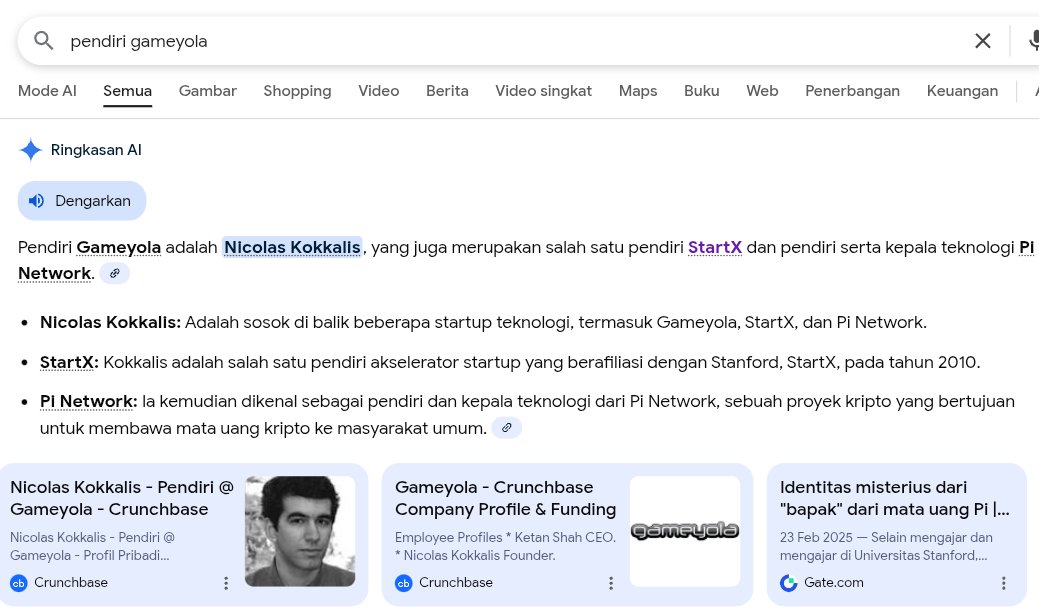
Task: Start voice search with the microphone icon
Action: (1034, 41)
